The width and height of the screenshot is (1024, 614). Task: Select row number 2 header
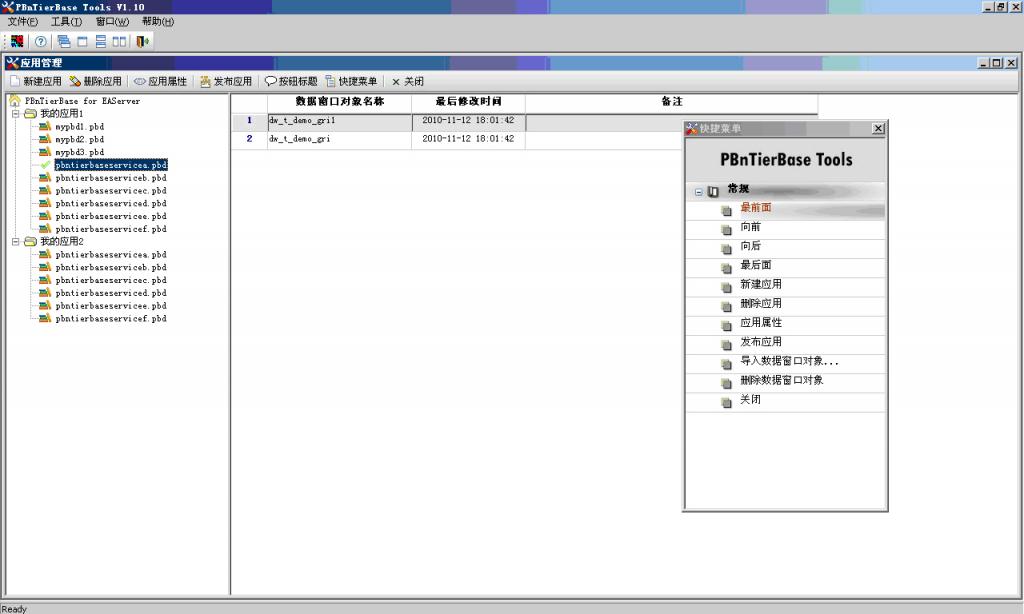pyautogui.click(x=249, y=140)
